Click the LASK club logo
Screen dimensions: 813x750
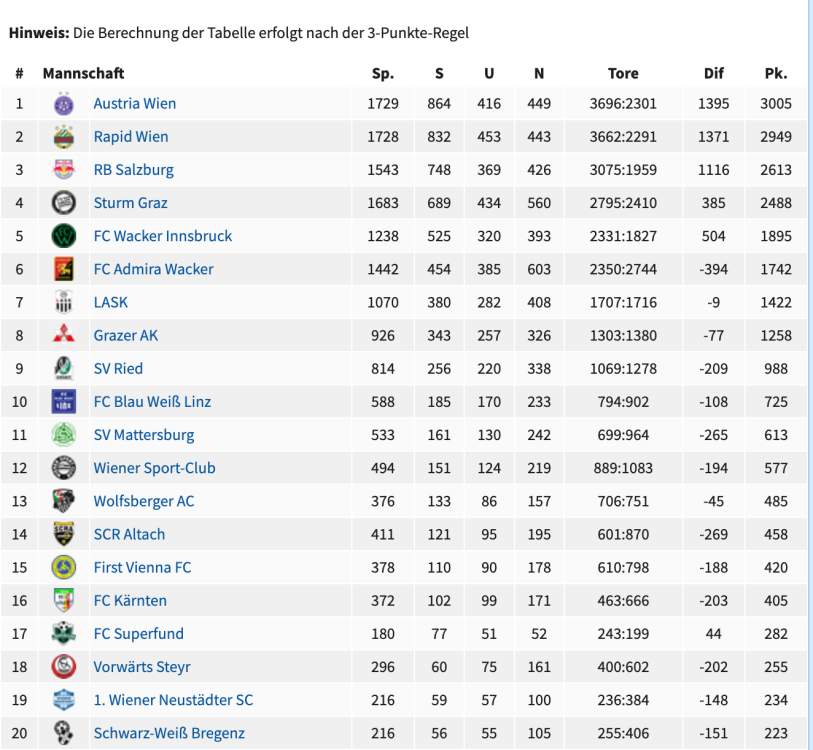[x=64, y=302]
